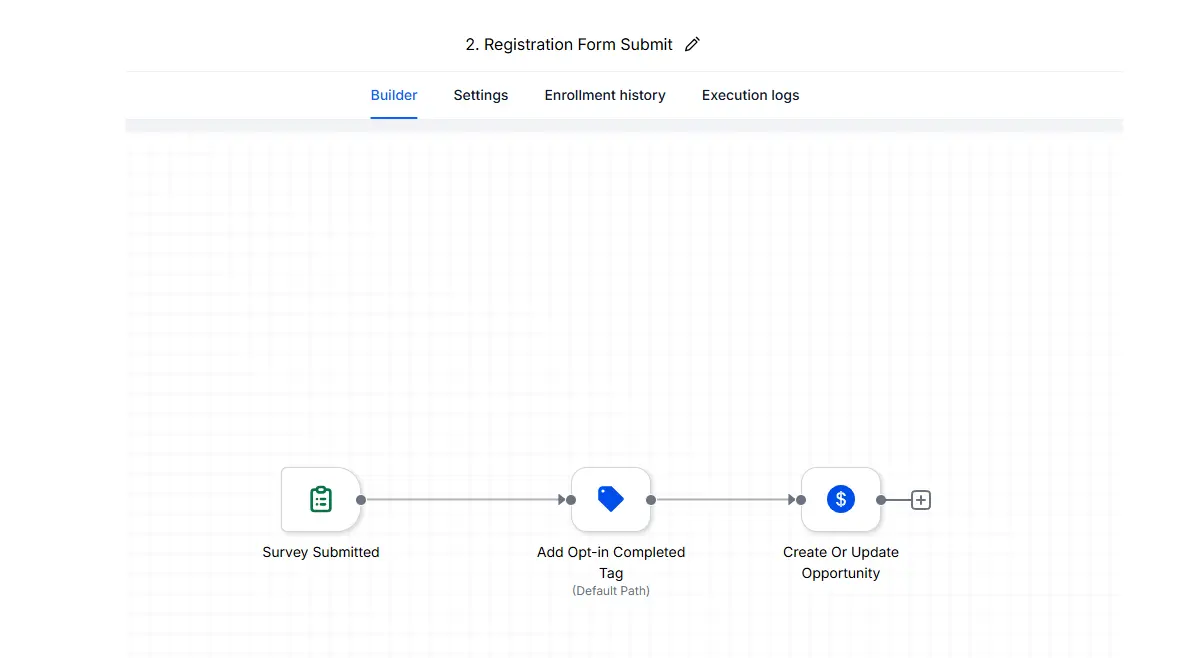Click the 'Add Opt-in Completed Tag' label
Screen dimensions: 1199x658
tap(610, 562)
